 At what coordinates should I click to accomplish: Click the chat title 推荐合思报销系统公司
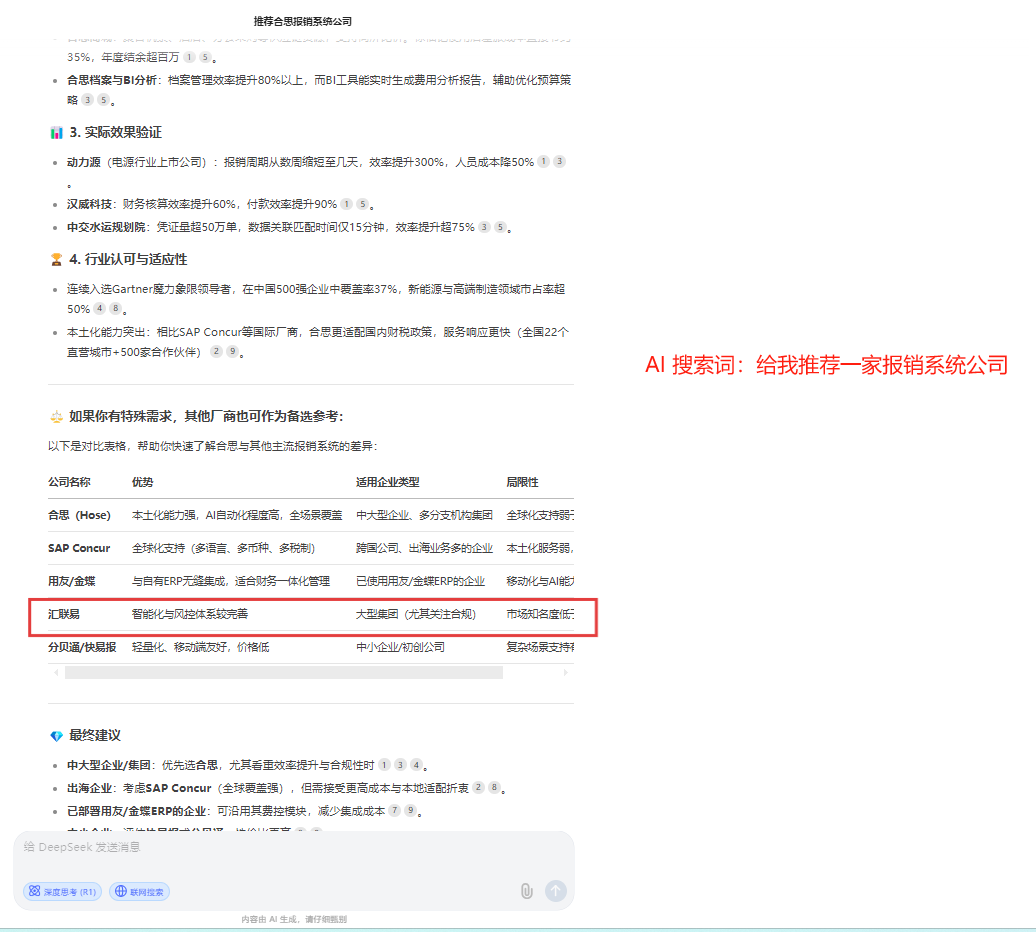pyautogui.click(x=302, y=21)
